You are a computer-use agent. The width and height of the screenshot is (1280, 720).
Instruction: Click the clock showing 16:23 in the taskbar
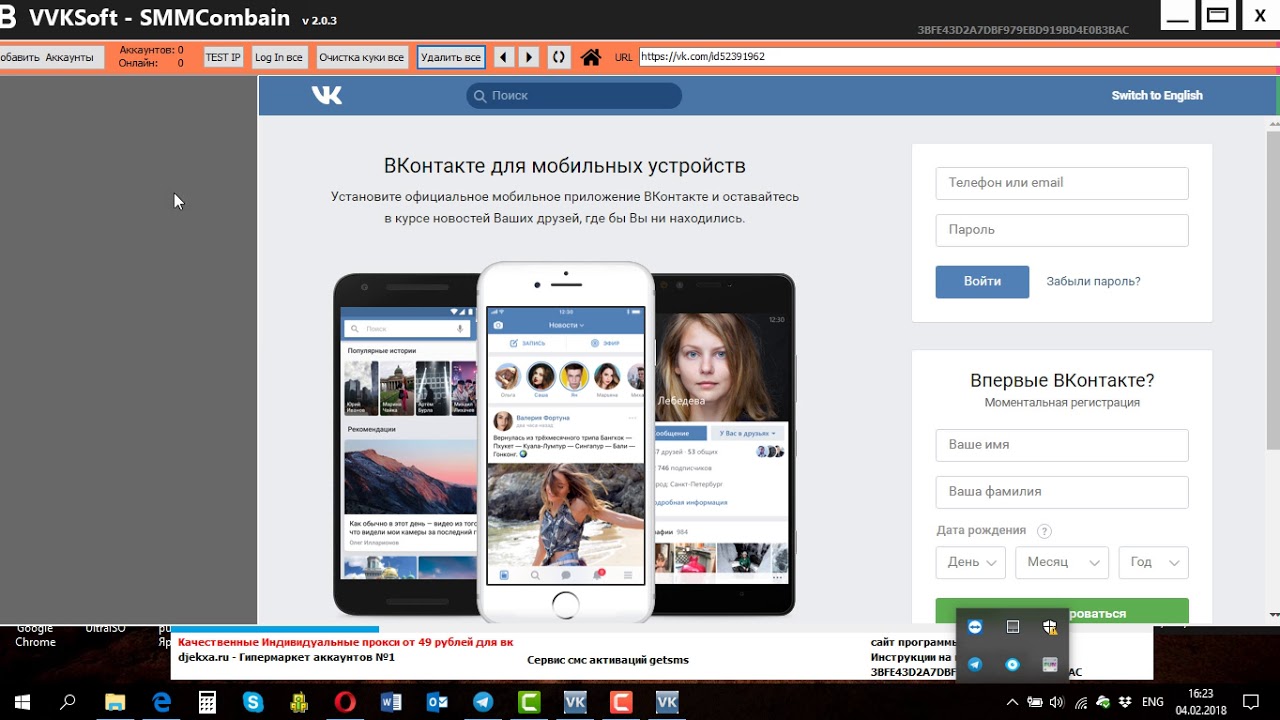[x=1201, y=692]
